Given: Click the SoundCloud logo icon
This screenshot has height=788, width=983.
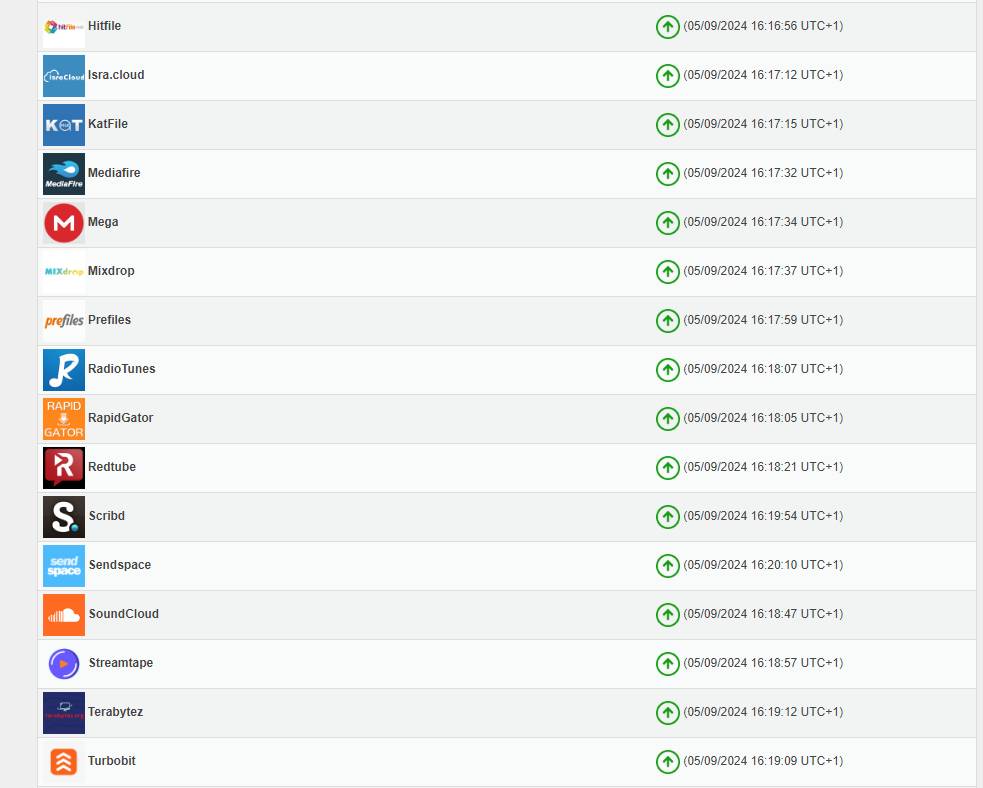Looking at the screenshot, I should [x=64, y=614].
